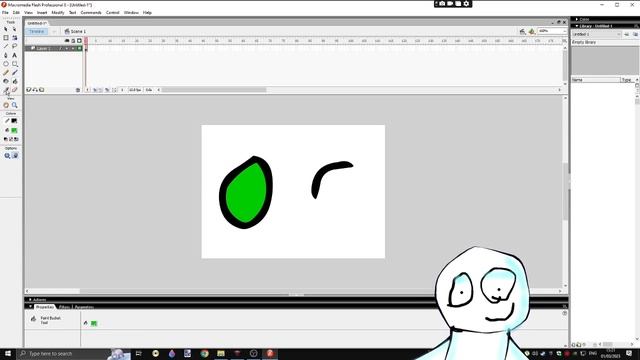640x360 pixels.
Task: Toggle Layer 1 visibility dot
Action: [x=67, y=49]
